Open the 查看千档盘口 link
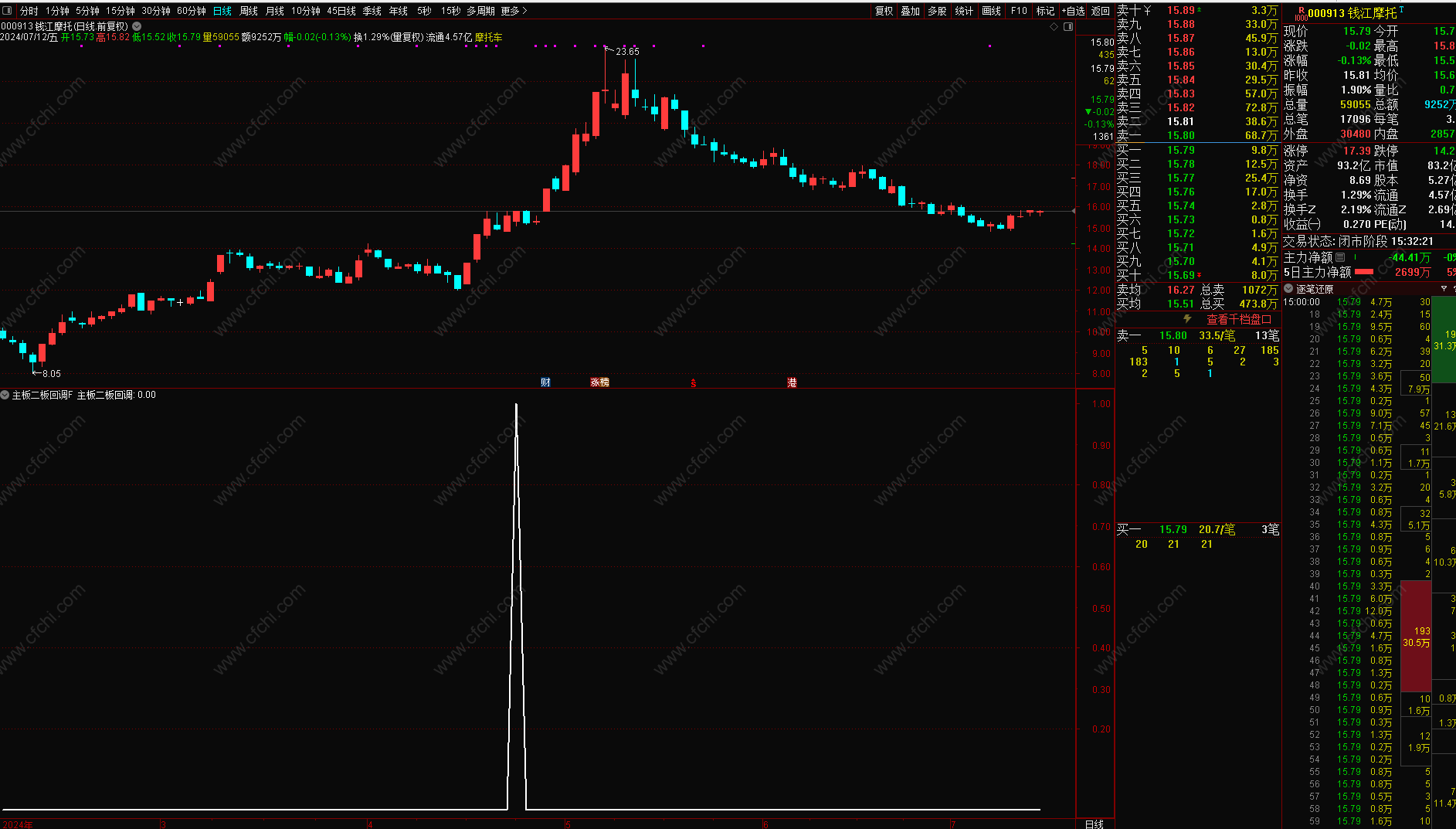Viewport: 1456px width, 829px height. tap(1239, 319)
